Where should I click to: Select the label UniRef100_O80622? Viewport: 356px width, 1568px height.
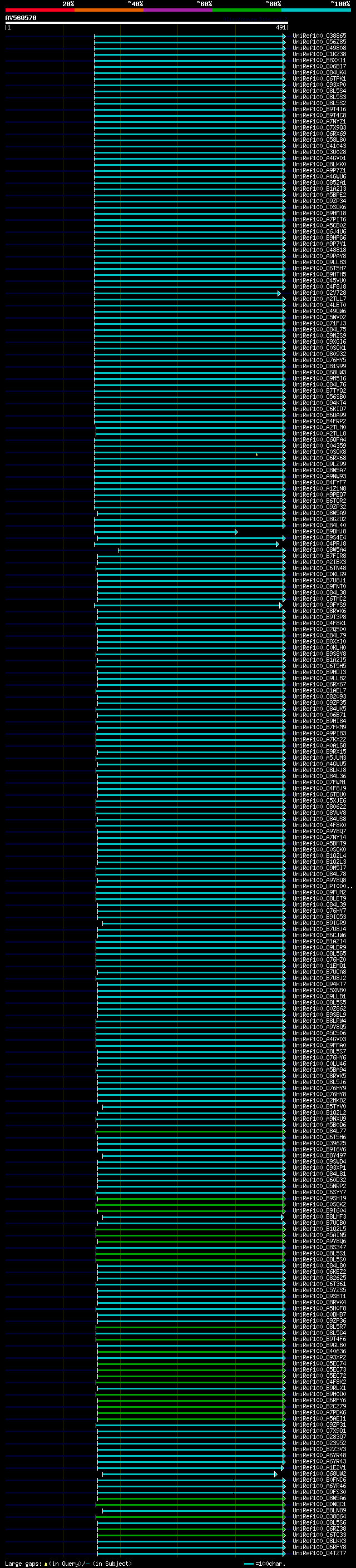point(319,807)
